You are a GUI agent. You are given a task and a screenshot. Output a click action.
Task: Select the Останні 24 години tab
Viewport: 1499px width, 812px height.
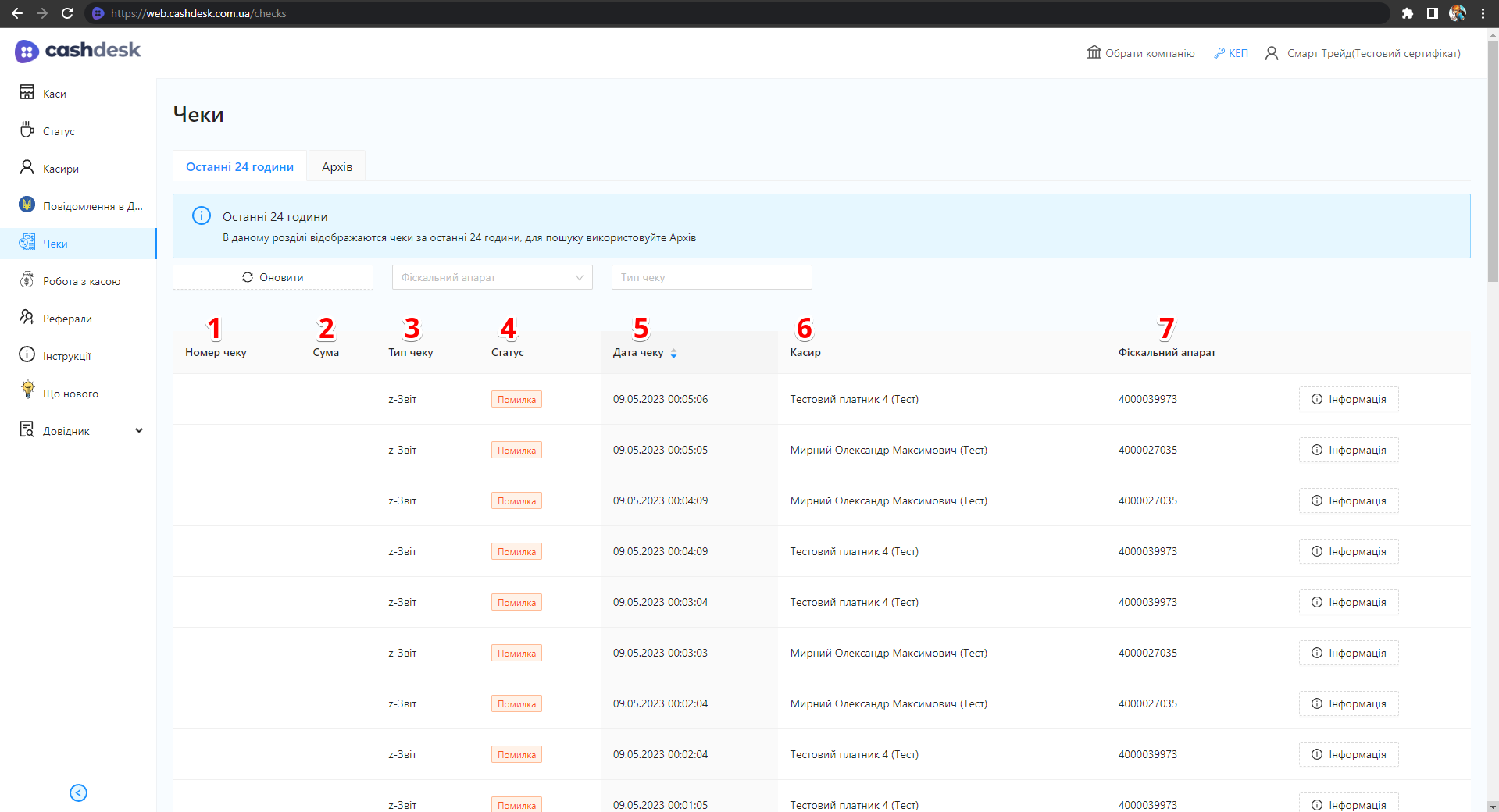click(239, 166)
